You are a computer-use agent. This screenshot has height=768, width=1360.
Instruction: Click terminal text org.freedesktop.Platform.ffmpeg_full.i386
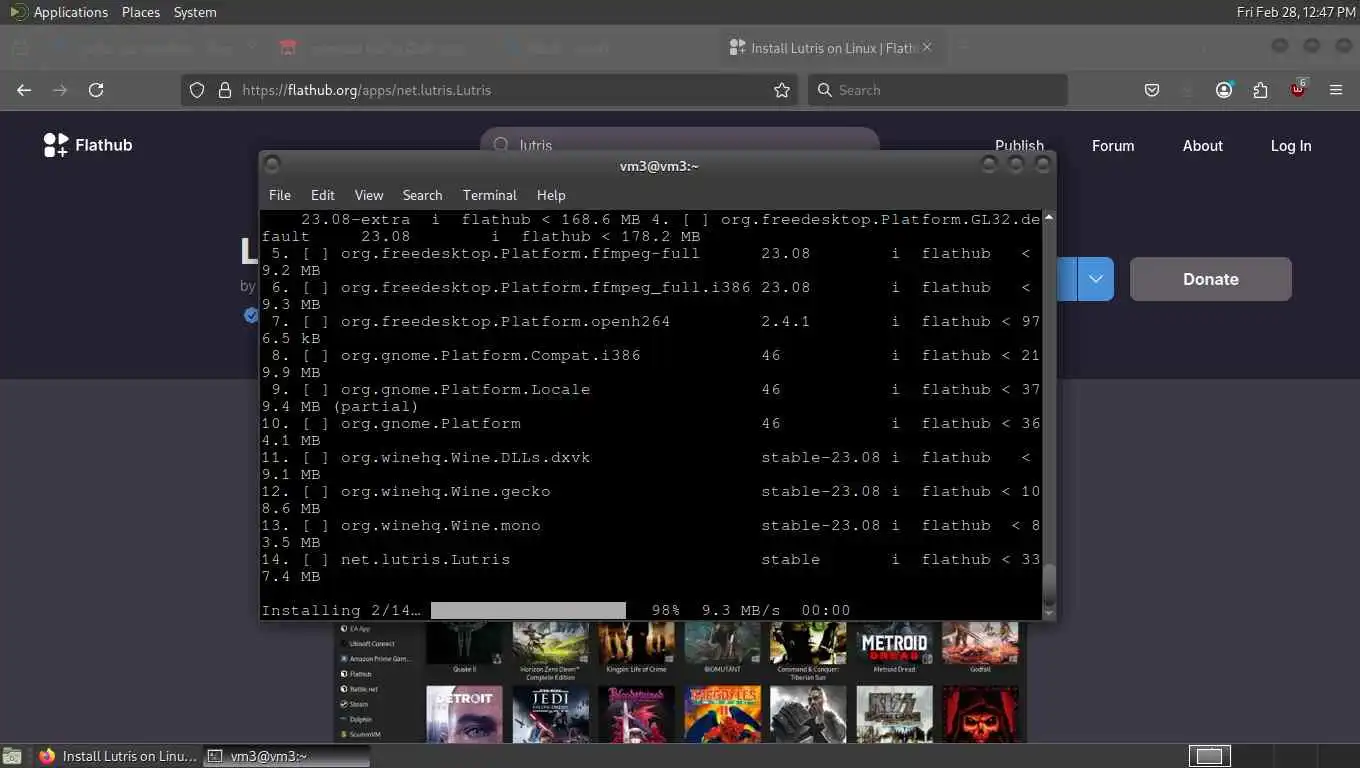click(x=545, y=288)
